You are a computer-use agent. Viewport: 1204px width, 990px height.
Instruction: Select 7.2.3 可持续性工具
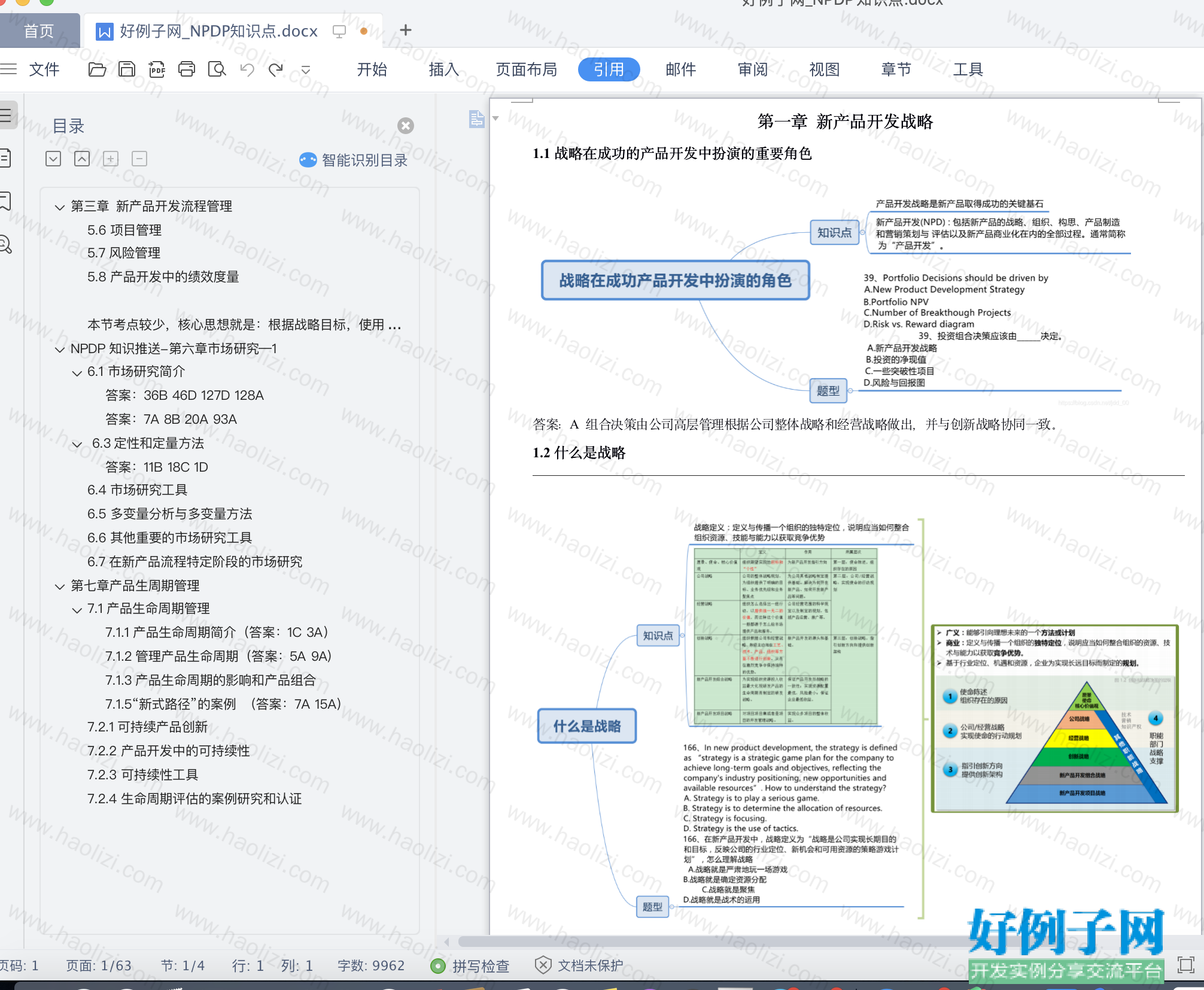click(142, 775)
